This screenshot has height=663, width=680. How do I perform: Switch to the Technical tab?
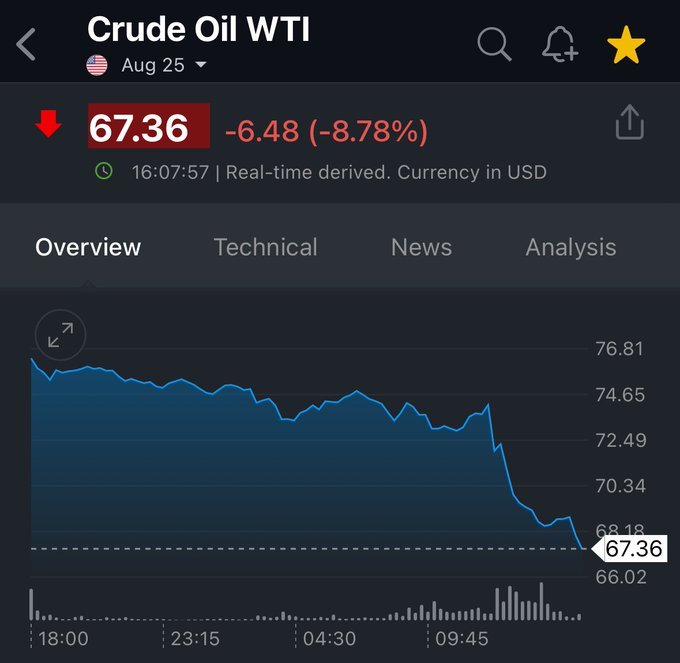pyautogui.click(x=265, y=247)
